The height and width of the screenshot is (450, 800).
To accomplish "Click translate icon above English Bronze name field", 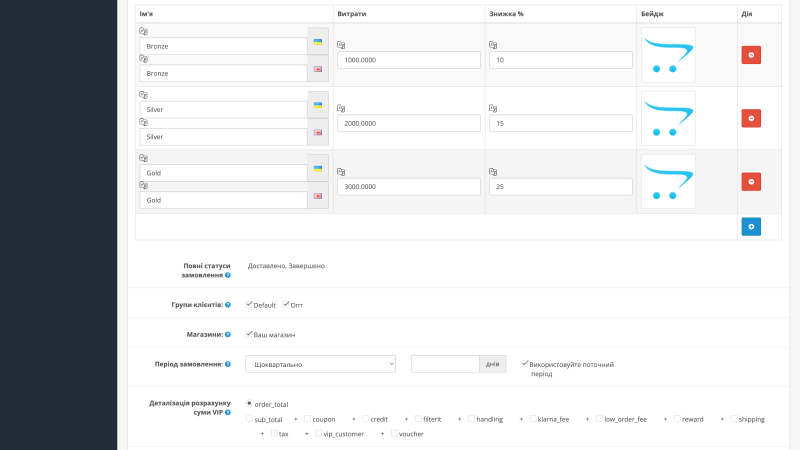I will 143,59.
